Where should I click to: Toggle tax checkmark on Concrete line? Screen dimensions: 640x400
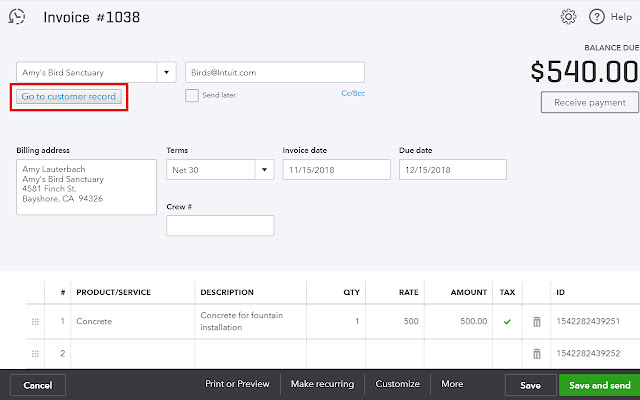click(507, 321)
